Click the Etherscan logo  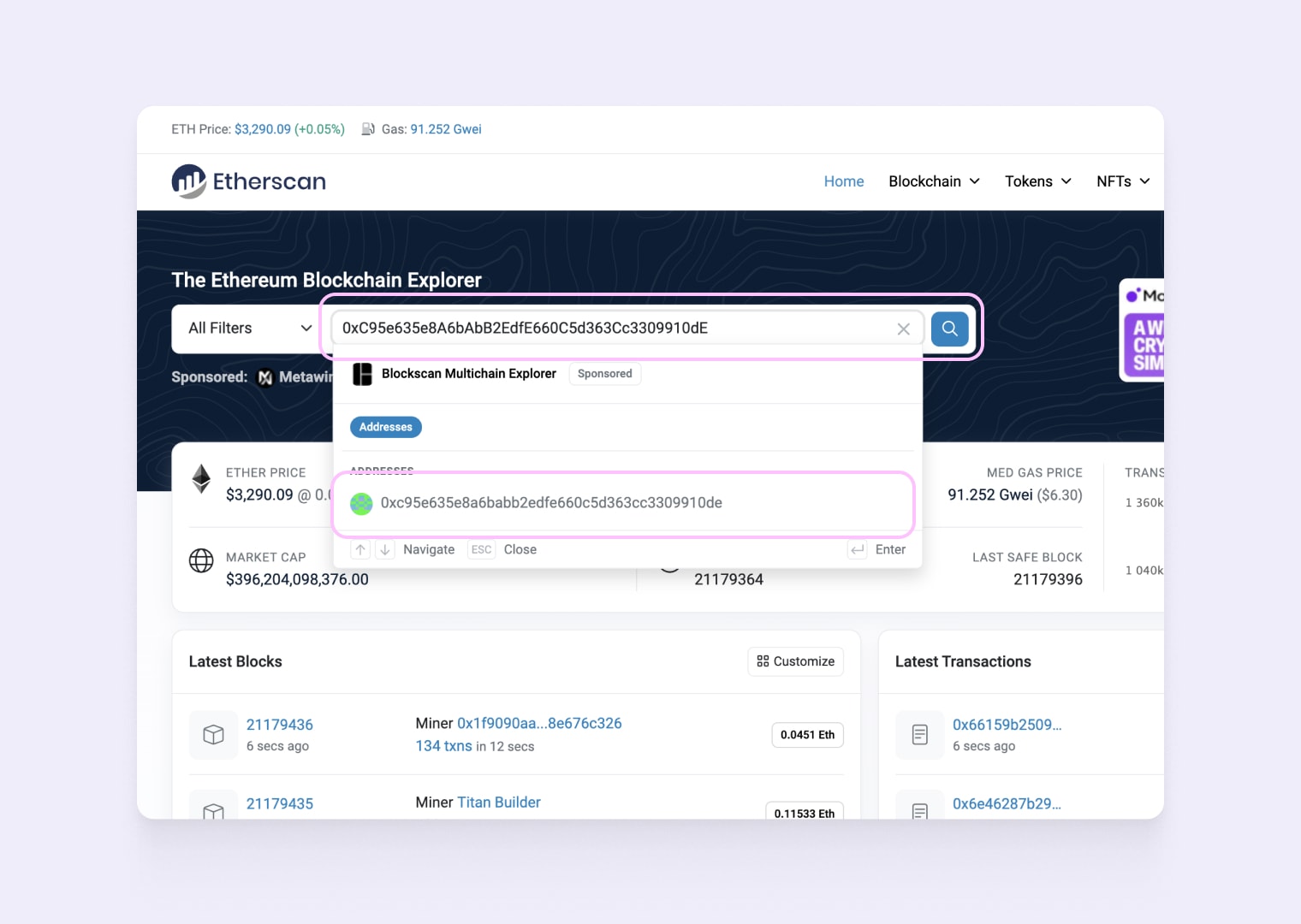(249, 181)
